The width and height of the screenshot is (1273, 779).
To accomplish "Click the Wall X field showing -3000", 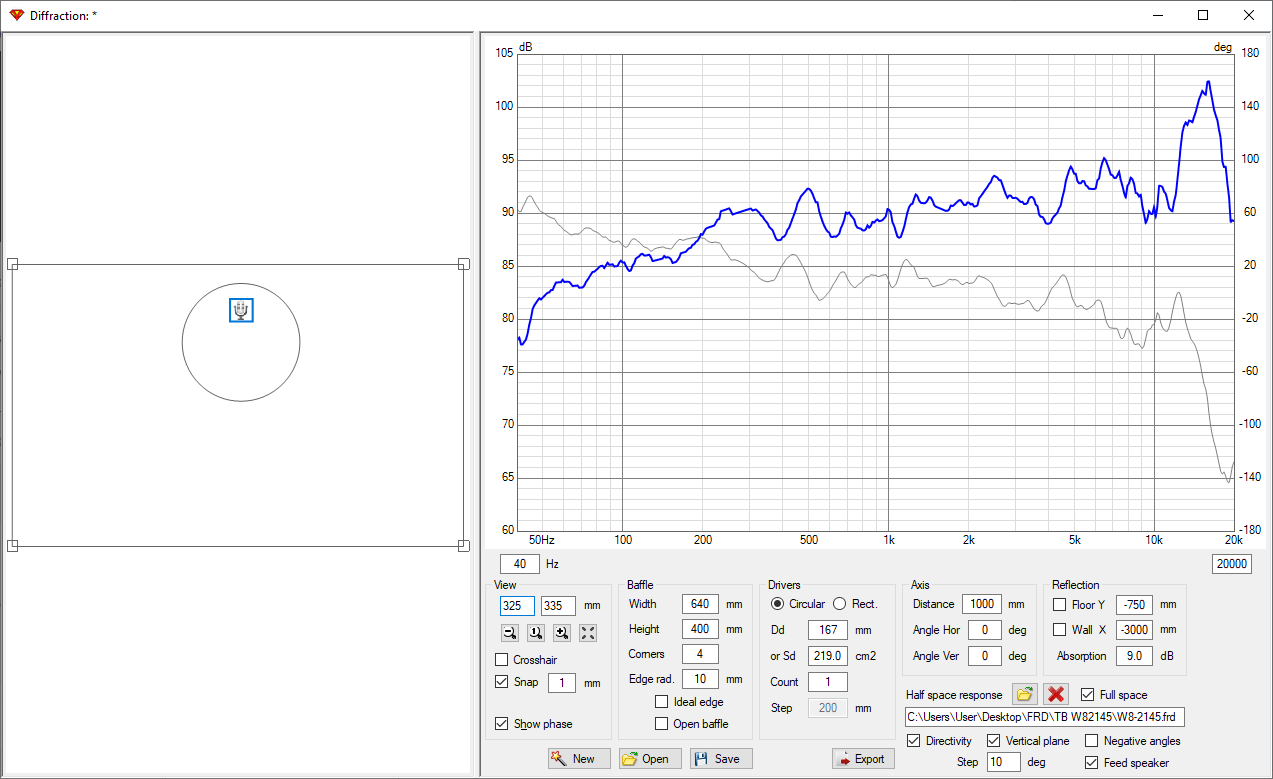I will tap(1134, 630).
